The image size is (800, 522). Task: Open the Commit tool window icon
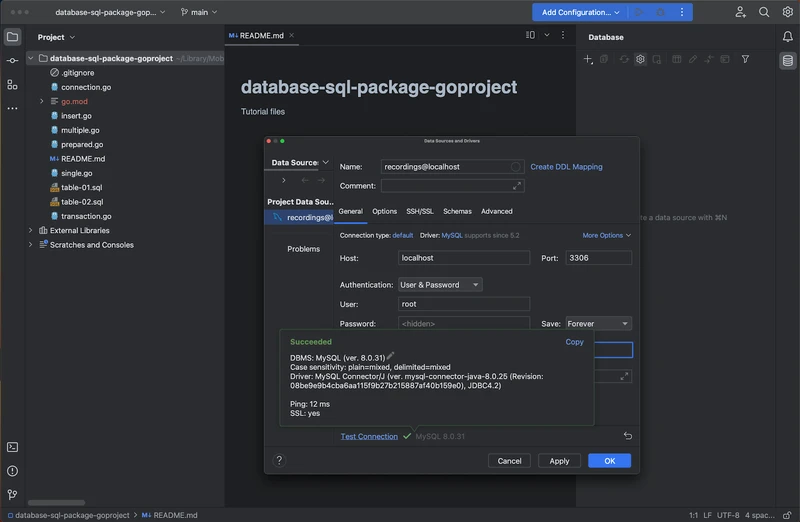point(12,61)
